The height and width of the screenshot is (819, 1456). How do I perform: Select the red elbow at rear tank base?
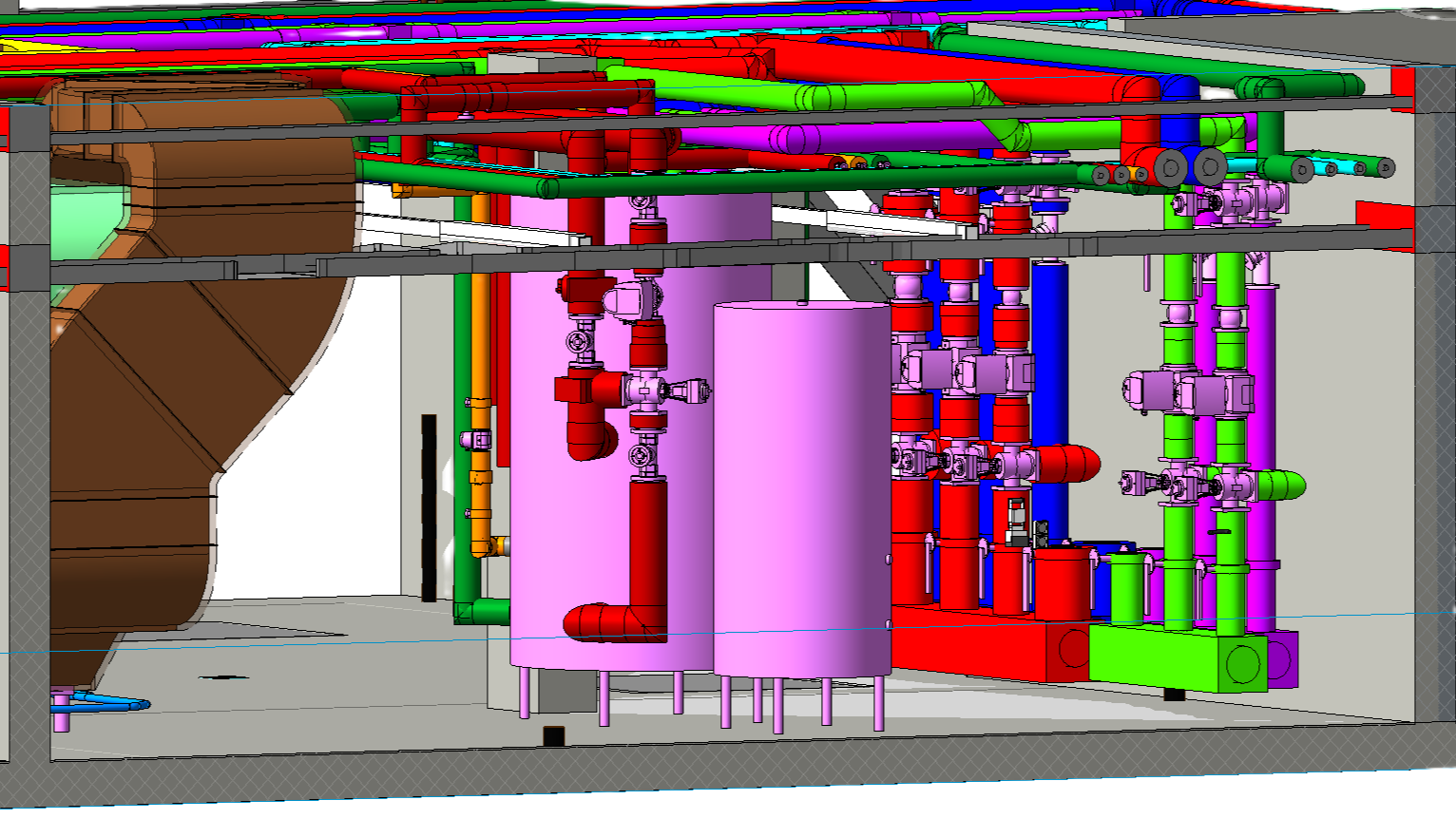[615, 622]
